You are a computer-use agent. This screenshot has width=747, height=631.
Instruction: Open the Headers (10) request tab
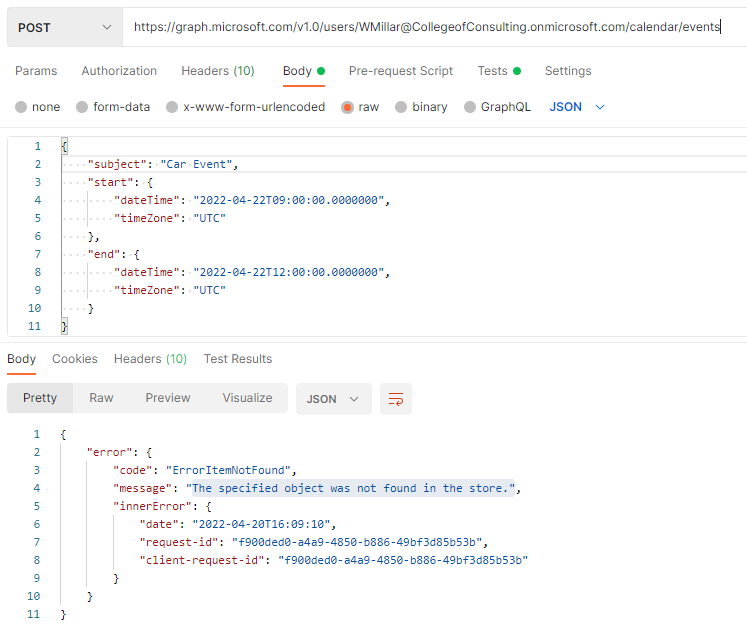coord(218,71)
